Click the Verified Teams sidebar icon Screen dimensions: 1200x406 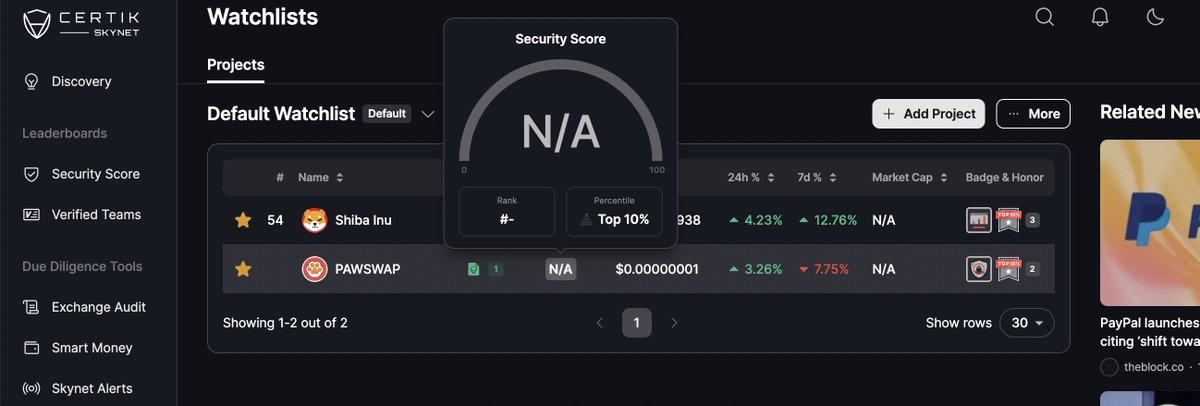pos(31,214)
